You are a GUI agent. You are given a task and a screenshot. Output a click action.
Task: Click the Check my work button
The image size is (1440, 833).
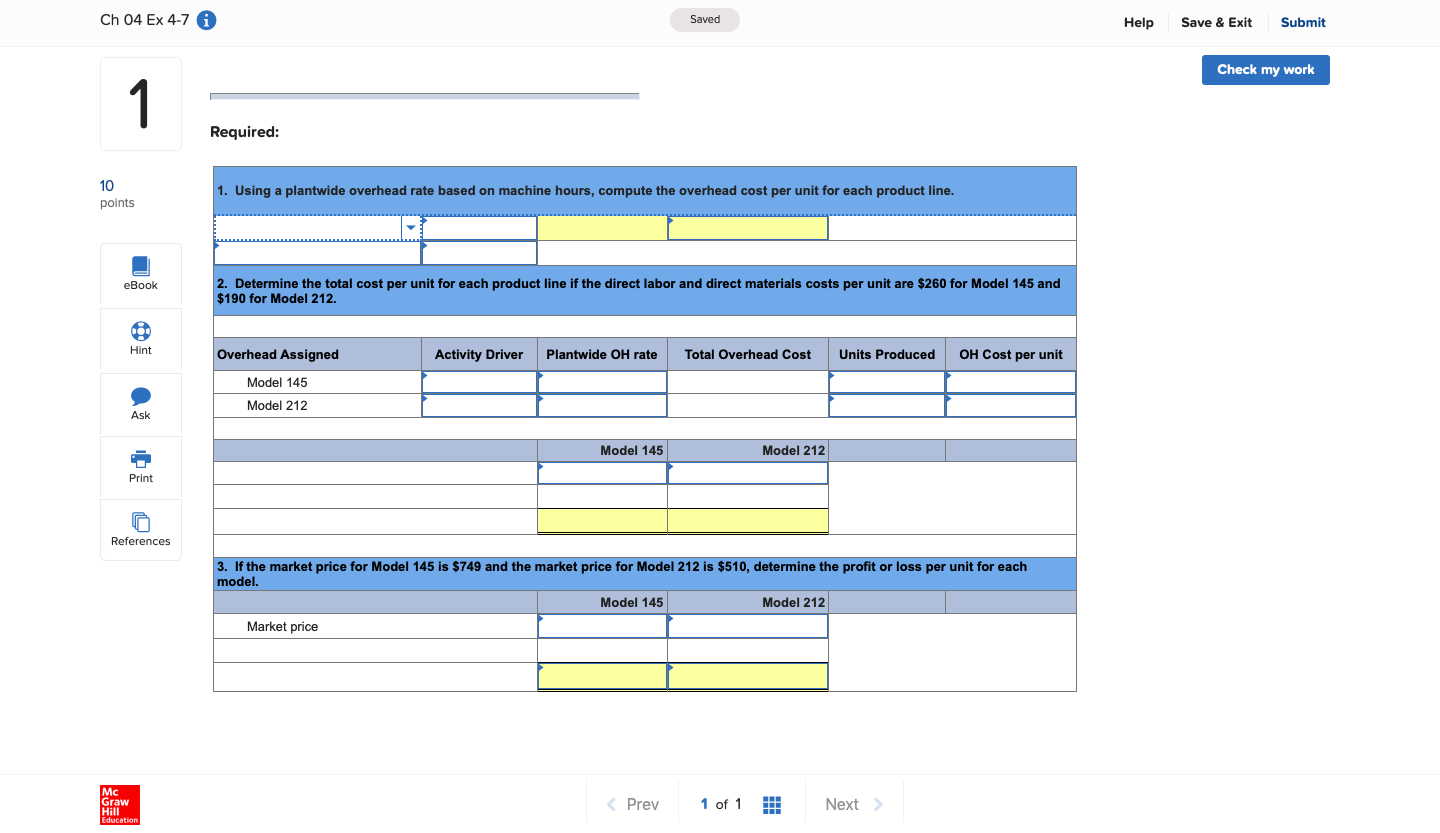point(1265,69)
